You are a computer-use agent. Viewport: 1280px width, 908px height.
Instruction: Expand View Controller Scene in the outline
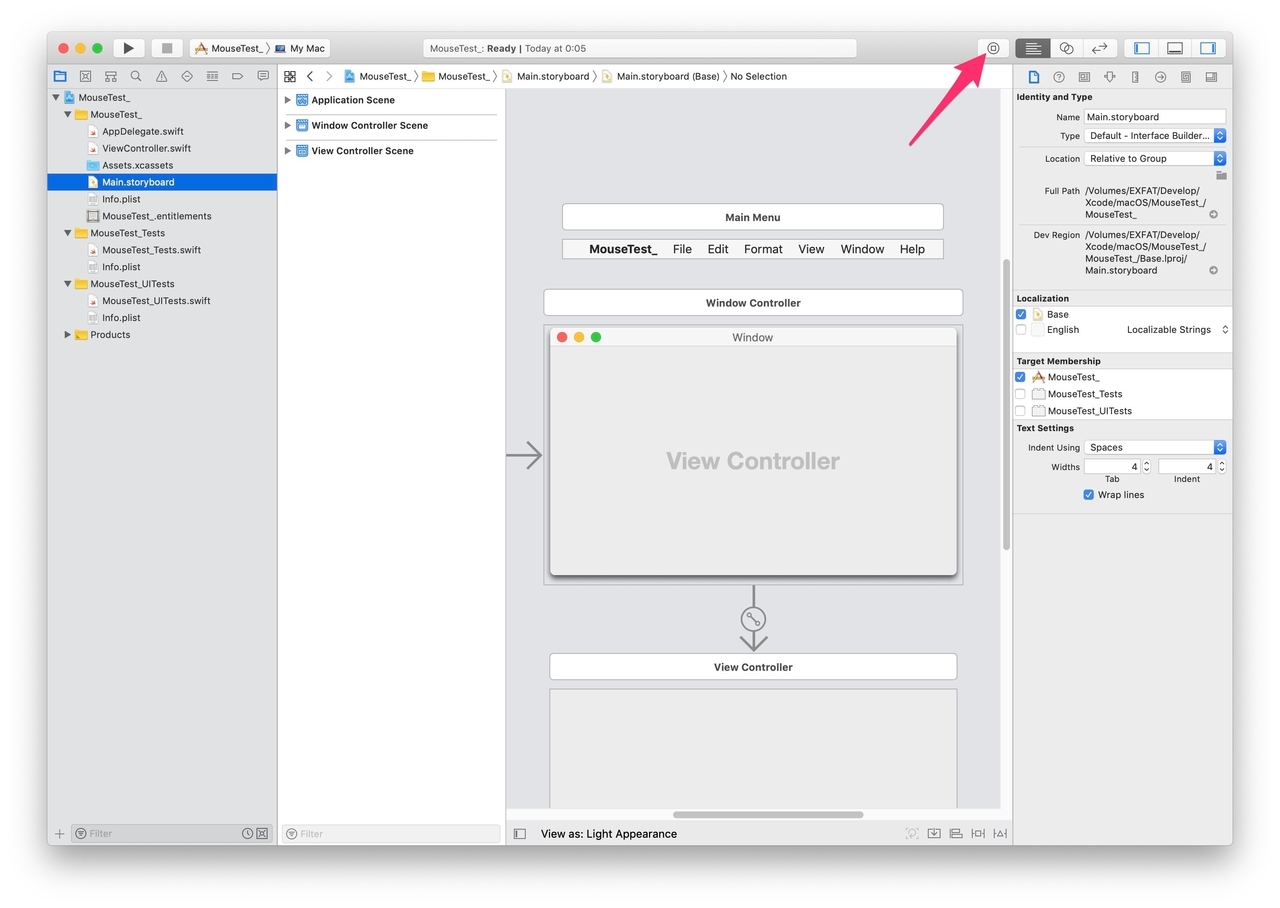(288, 151)
